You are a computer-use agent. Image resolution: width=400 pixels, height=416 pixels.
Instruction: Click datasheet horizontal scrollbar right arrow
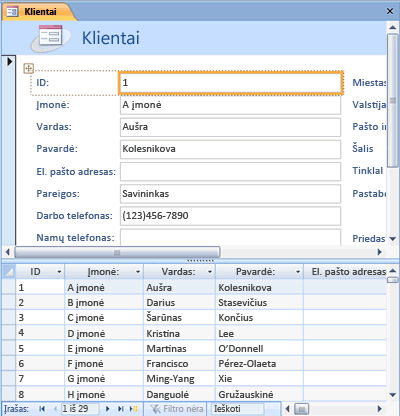[x=380, y=409]
